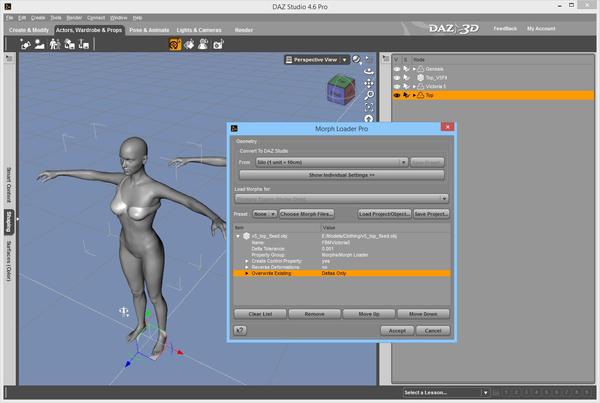Toggle selectable arrow for the Top node
The width and height of the screenshot is (600, 403).
(406, 95)
